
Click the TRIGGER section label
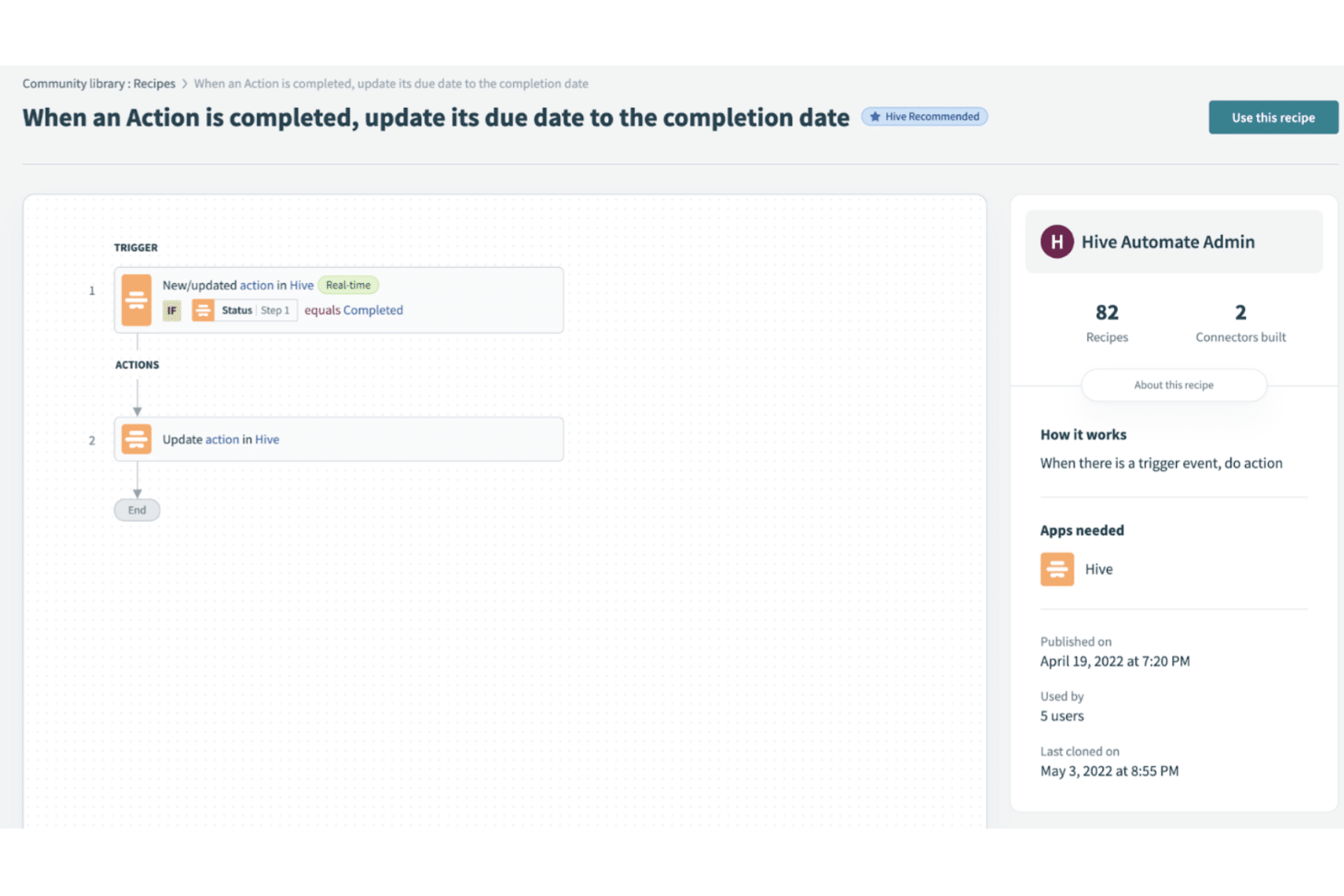click(136, 248)
